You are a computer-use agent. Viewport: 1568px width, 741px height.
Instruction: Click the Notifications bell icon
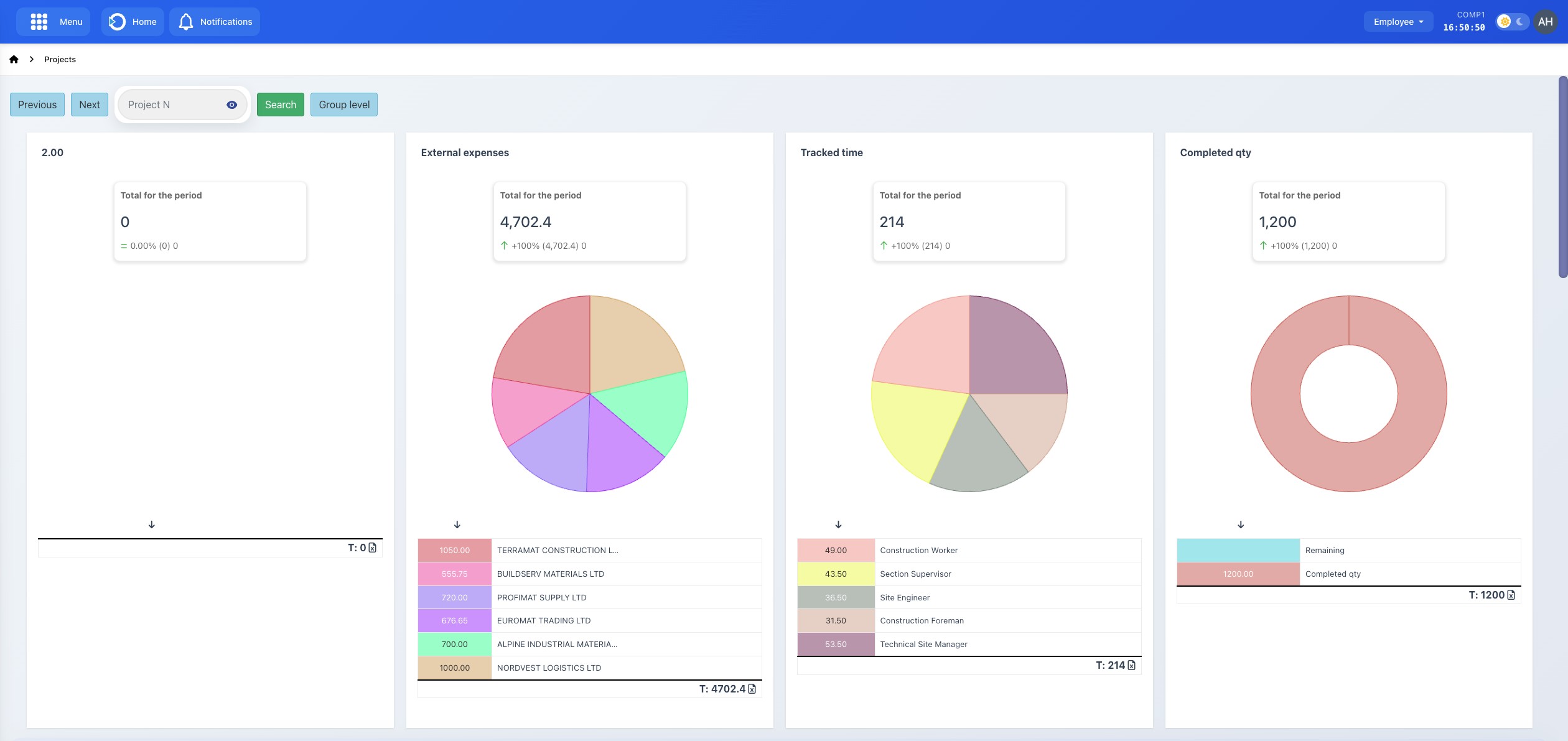pos(185,22)
